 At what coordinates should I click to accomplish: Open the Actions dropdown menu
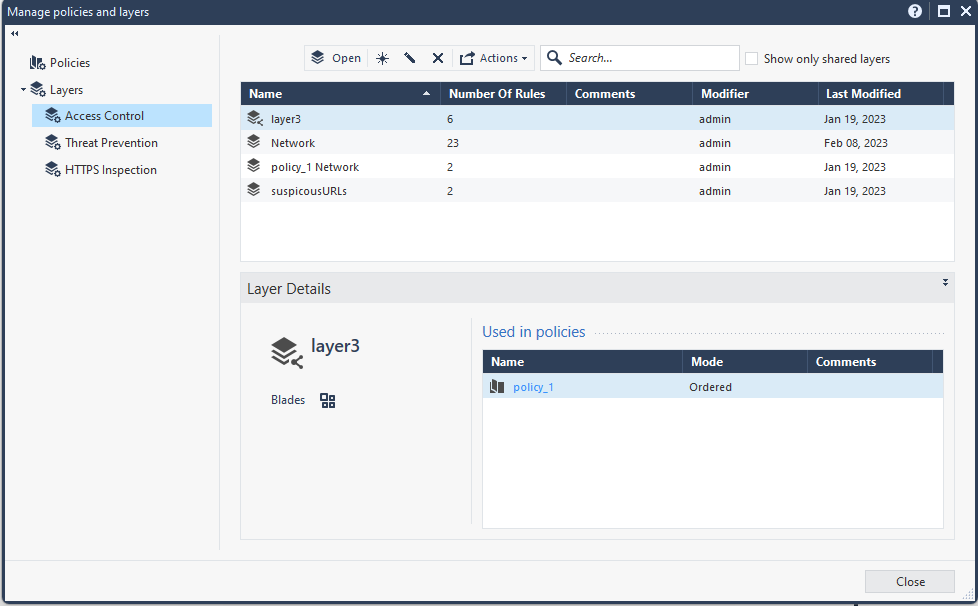(x=495, y=58)
